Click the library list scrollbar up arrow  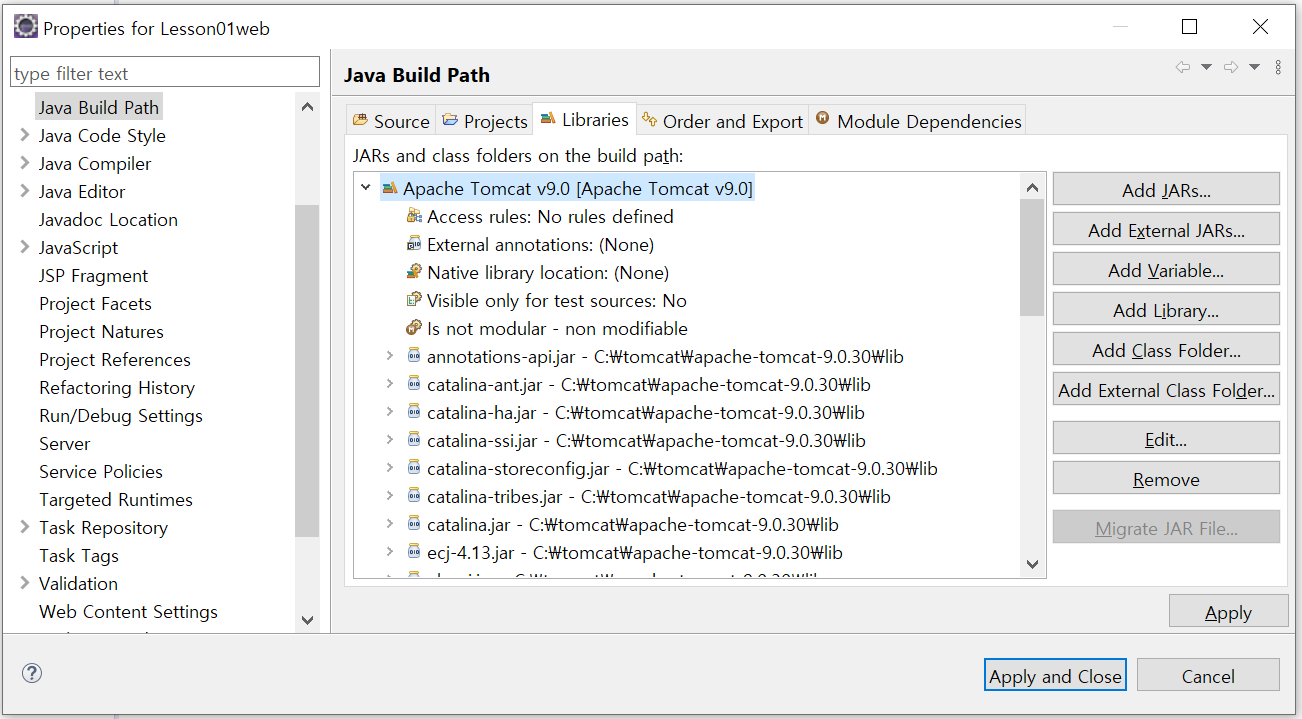[x=1032, y=187]
